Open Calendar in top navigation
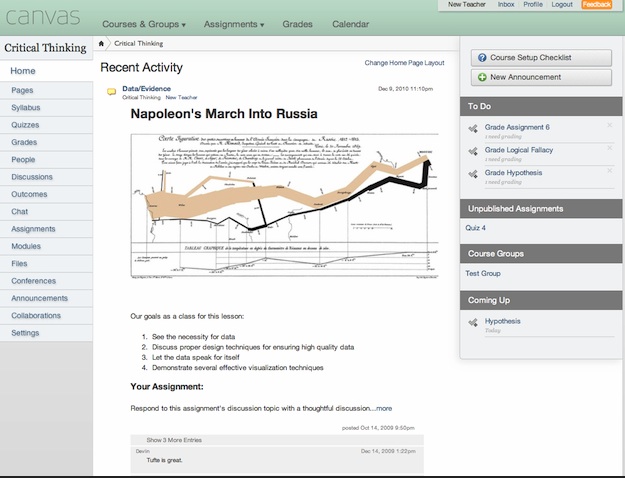The height and width of the screenshot is (478, 625). [x=350, y=24]
